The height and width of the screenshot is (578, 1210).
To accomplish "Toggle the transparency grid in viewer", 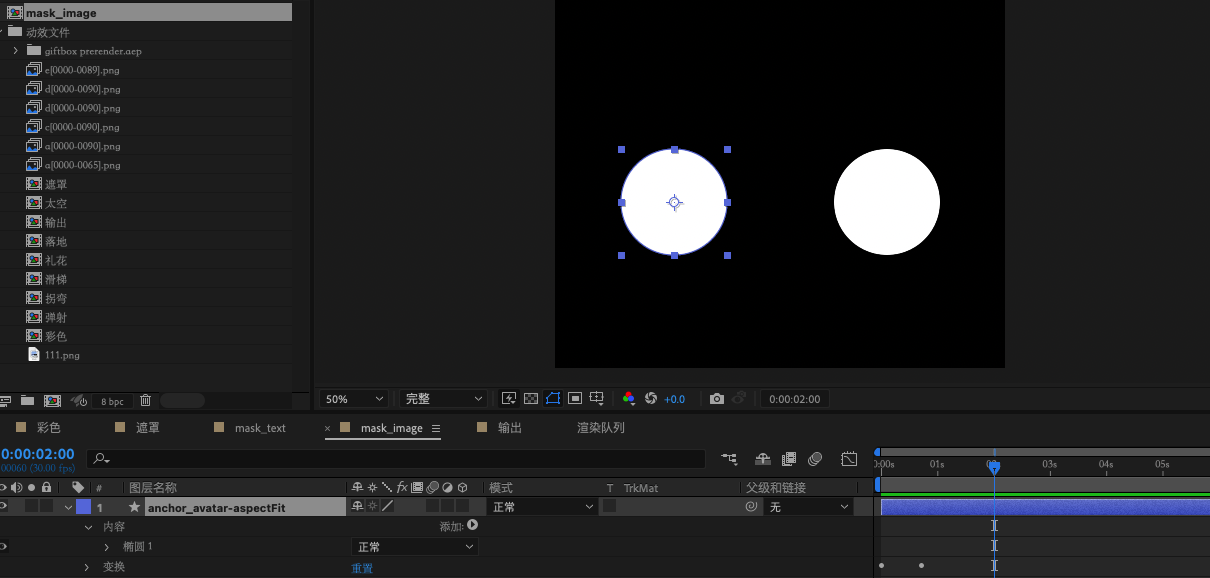I will click(x=531, y=399).
